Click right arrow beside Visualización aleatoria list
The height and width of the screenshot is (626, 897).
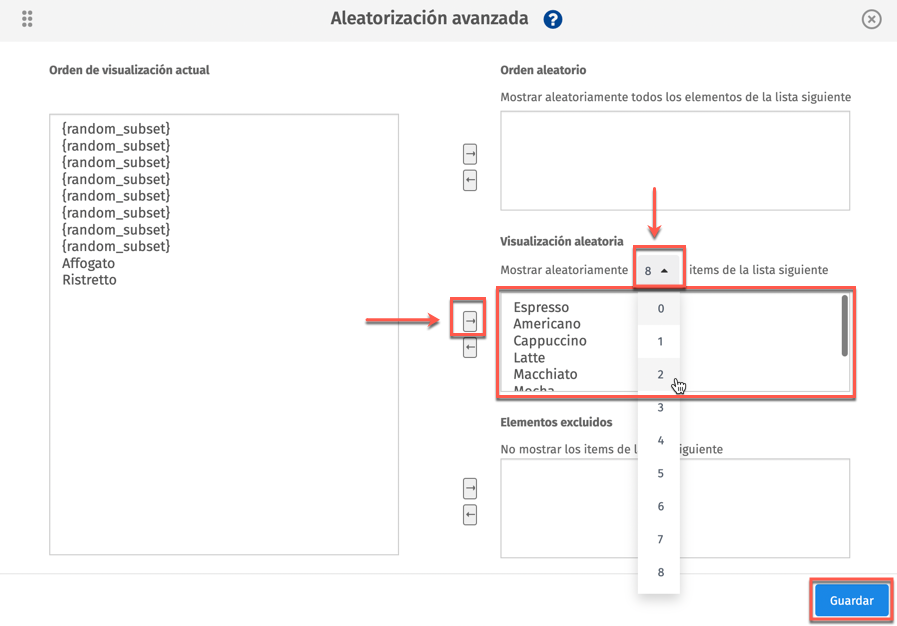[470, 321]
